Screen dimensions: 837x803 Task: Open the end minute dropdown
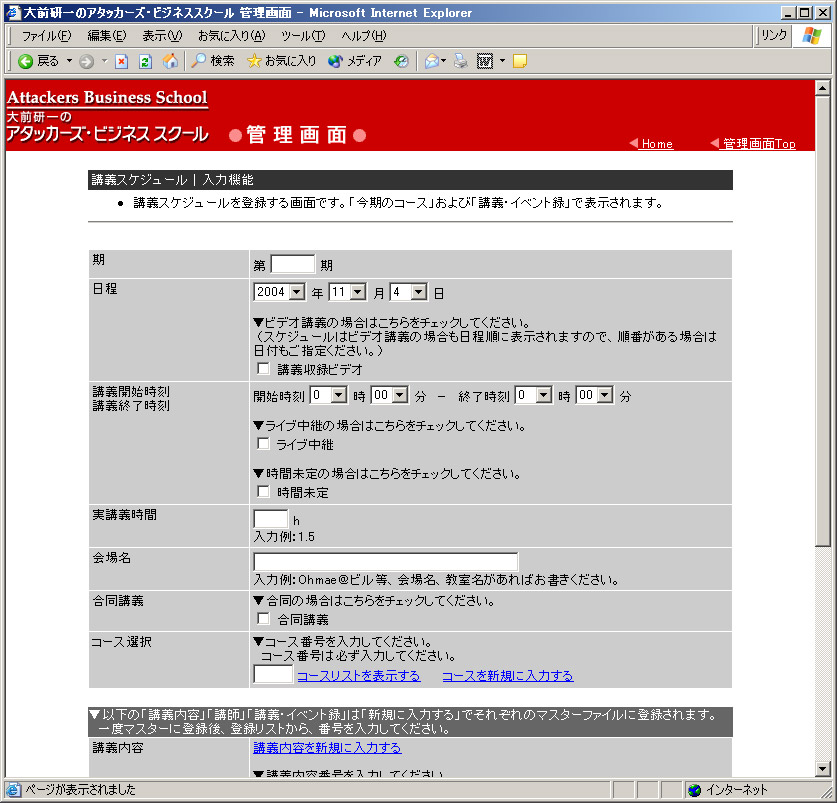(x=595, y=395)
